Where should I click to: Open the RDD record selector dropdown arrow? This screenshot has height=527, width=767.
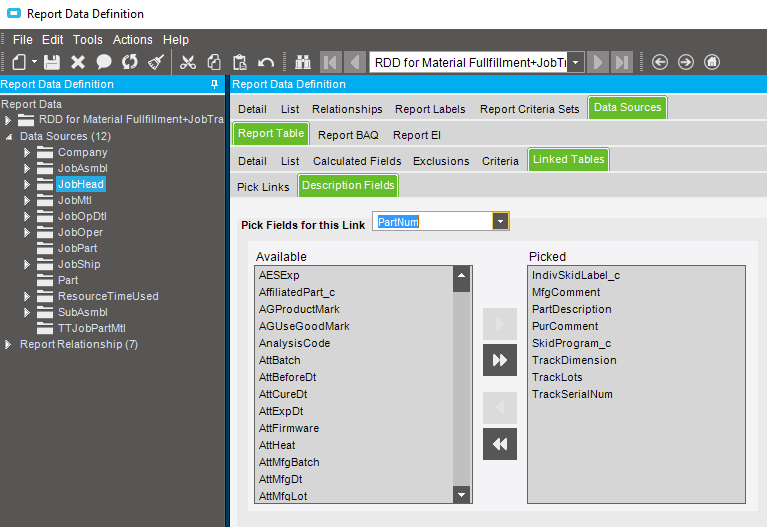point(576,62)
